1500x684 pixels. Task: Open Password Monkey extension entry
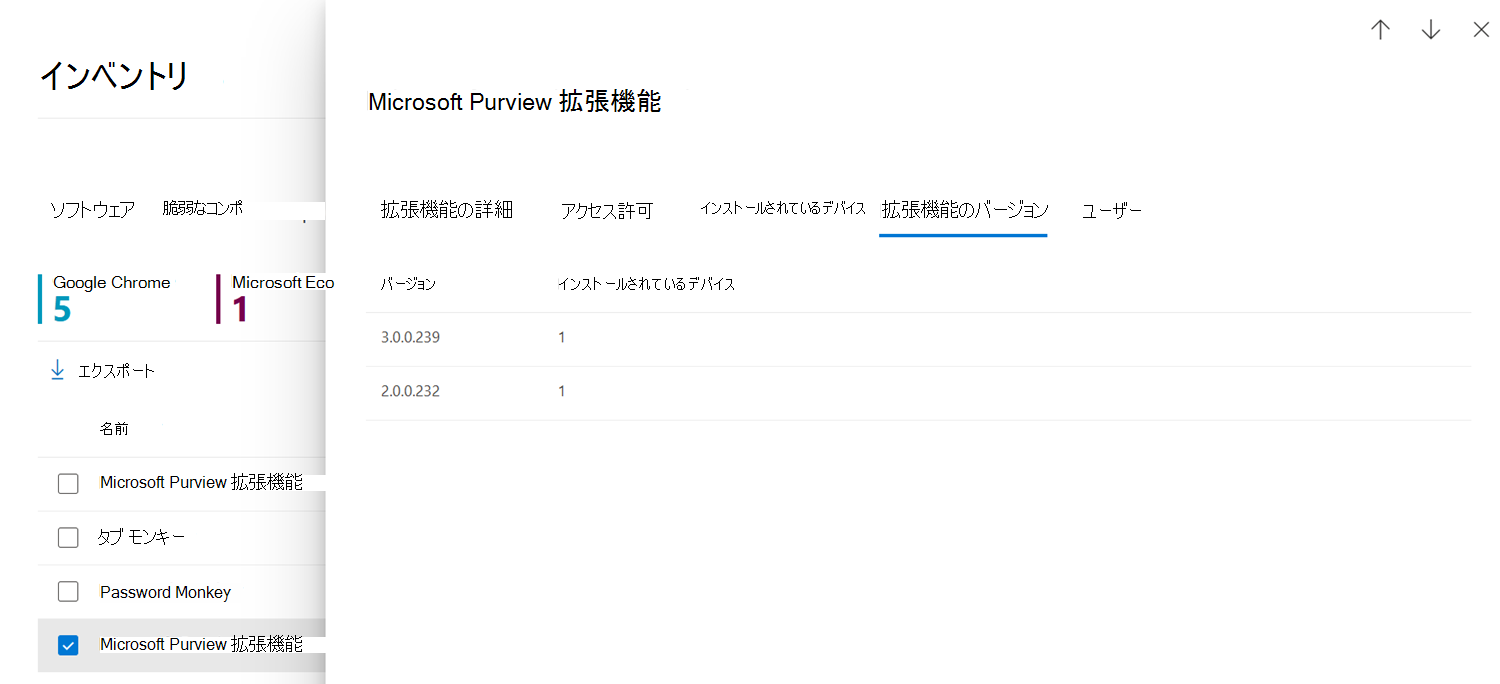coord(165,592)
